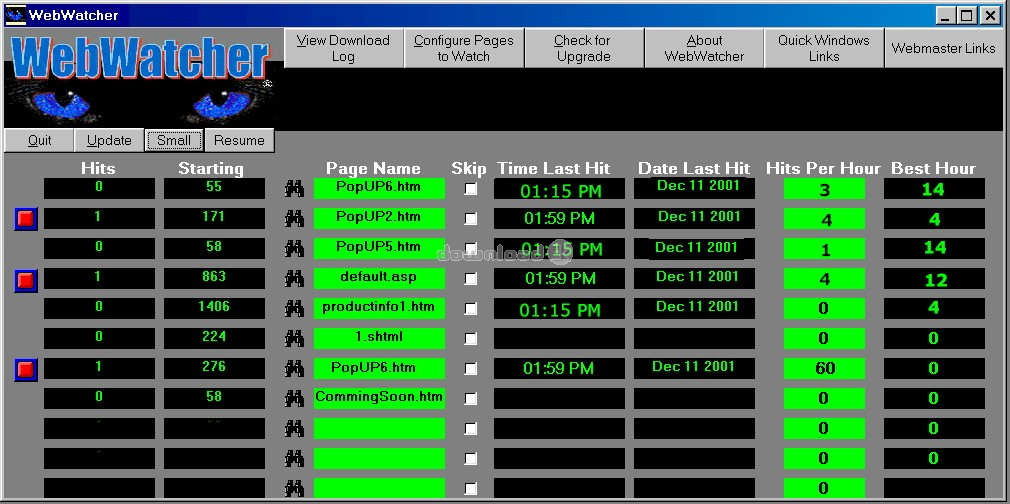The image size is (1010, 504).
Task: Select the PopUP2.htm page name field
Action: tap(379, 218)
